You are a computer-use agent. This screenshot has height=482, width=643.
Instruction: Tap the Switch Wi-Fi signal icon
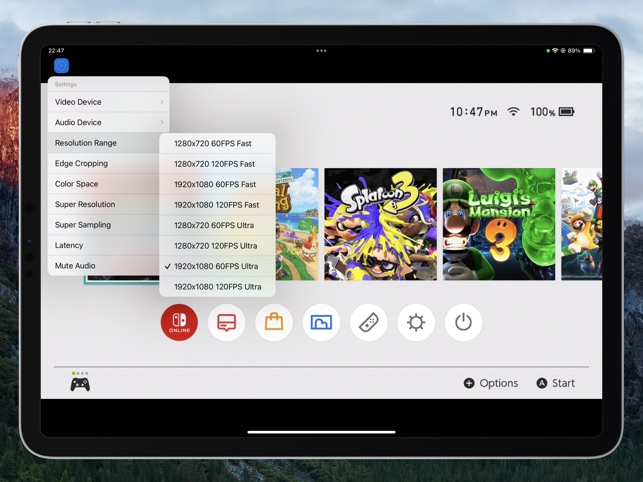513,112
